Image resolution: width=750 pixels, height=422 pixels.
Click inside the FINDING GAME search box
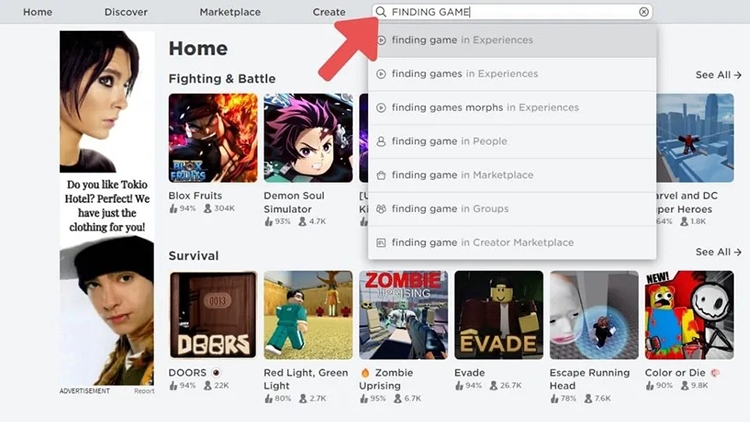click(x=513, y=12)
